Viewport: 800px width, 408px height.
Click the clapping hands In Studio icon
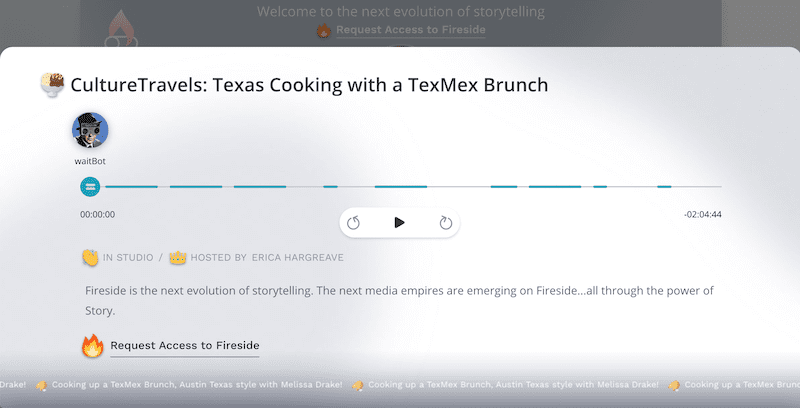[x=90, y=258]
